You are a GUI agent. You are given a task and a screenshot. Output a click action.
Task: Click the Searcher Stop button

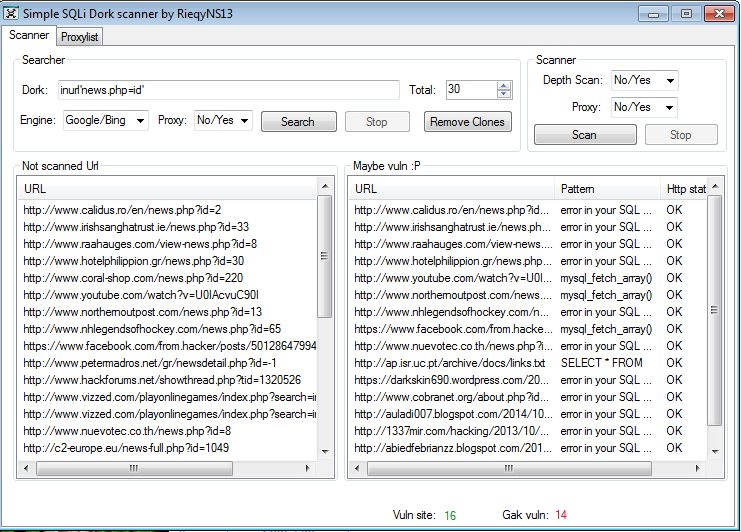pyautogui.click(x=377, y=122)
